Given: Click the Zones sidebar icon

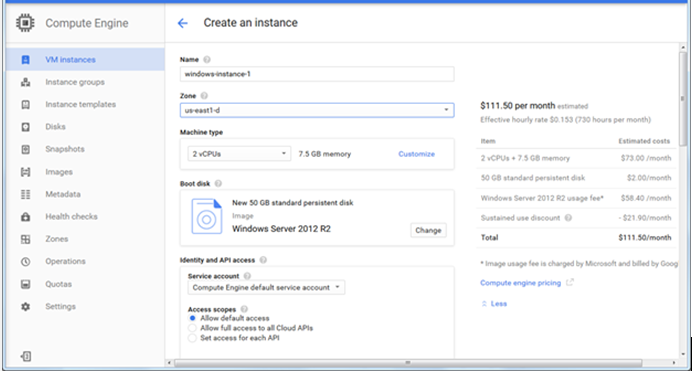Looking at the screenshot, I should [x=26, y=239].
